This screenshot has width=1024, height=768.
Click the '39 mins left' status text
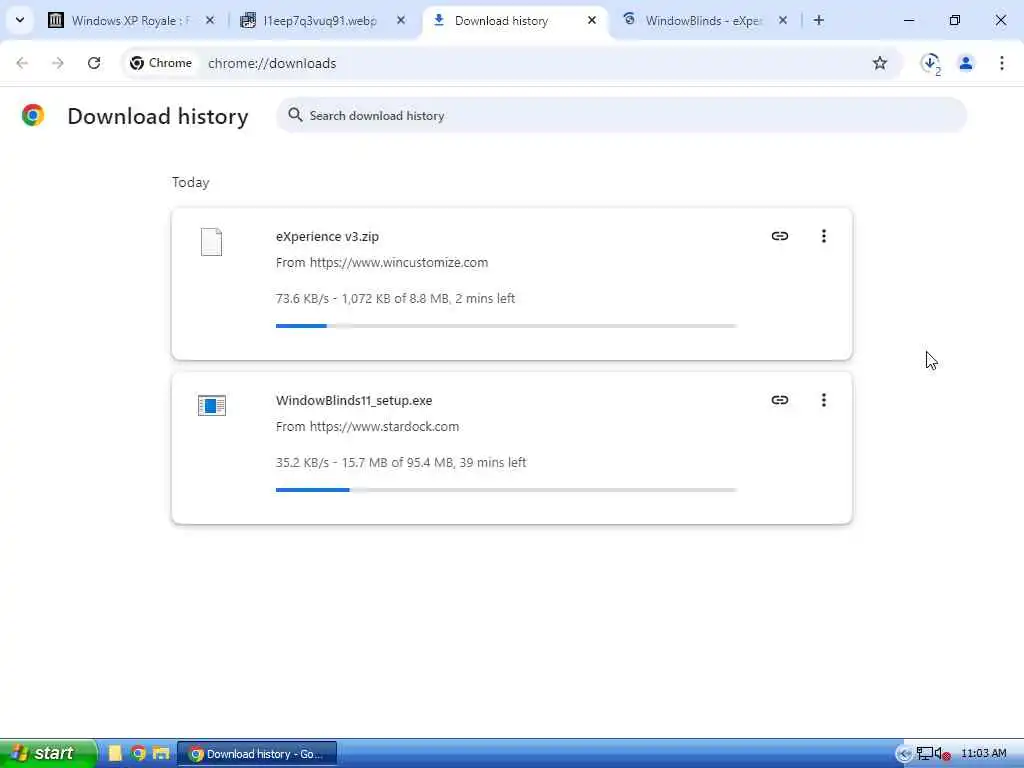[x=493, y=462]
